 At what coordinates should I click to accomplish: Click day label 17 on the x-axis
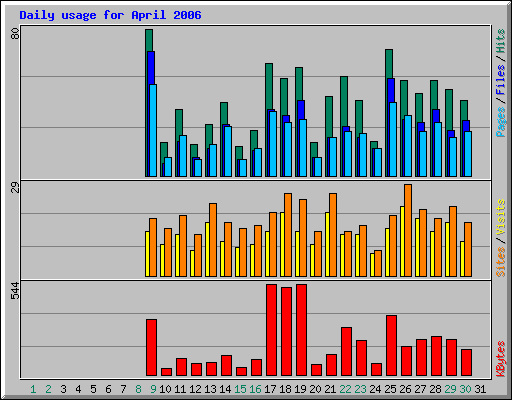(270, 389)
